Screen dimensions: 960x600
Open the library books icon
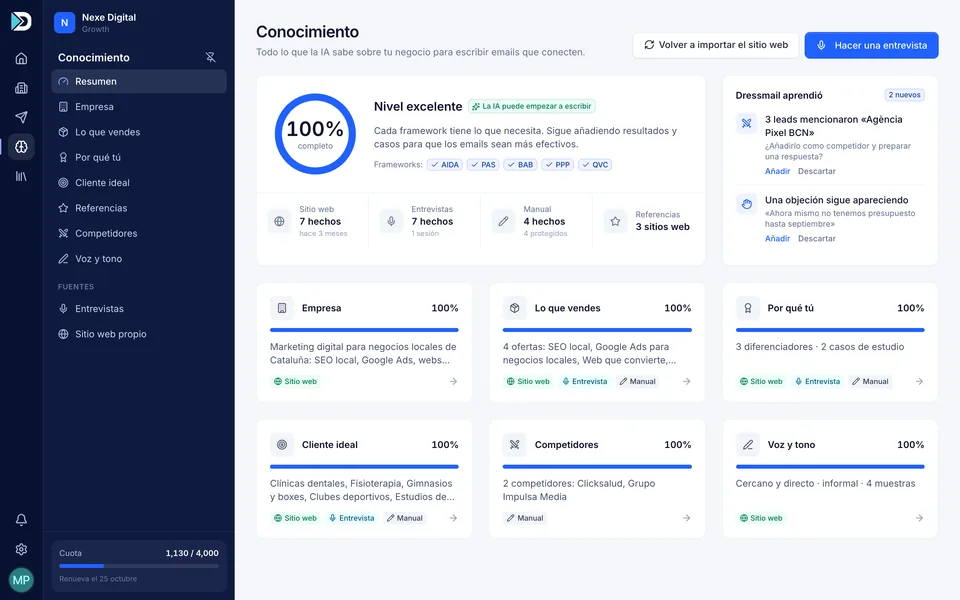pos(21,176)
